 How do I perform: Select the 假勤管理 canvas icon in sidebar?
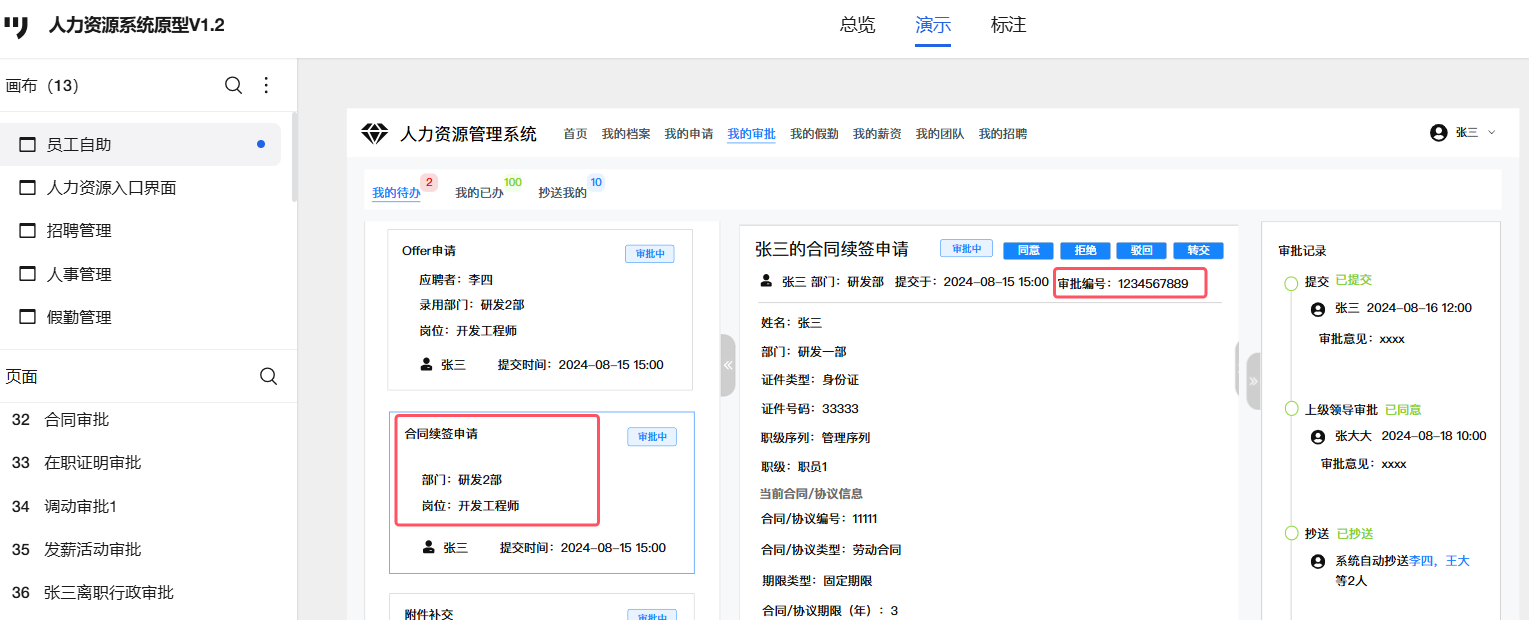point(28,318)
